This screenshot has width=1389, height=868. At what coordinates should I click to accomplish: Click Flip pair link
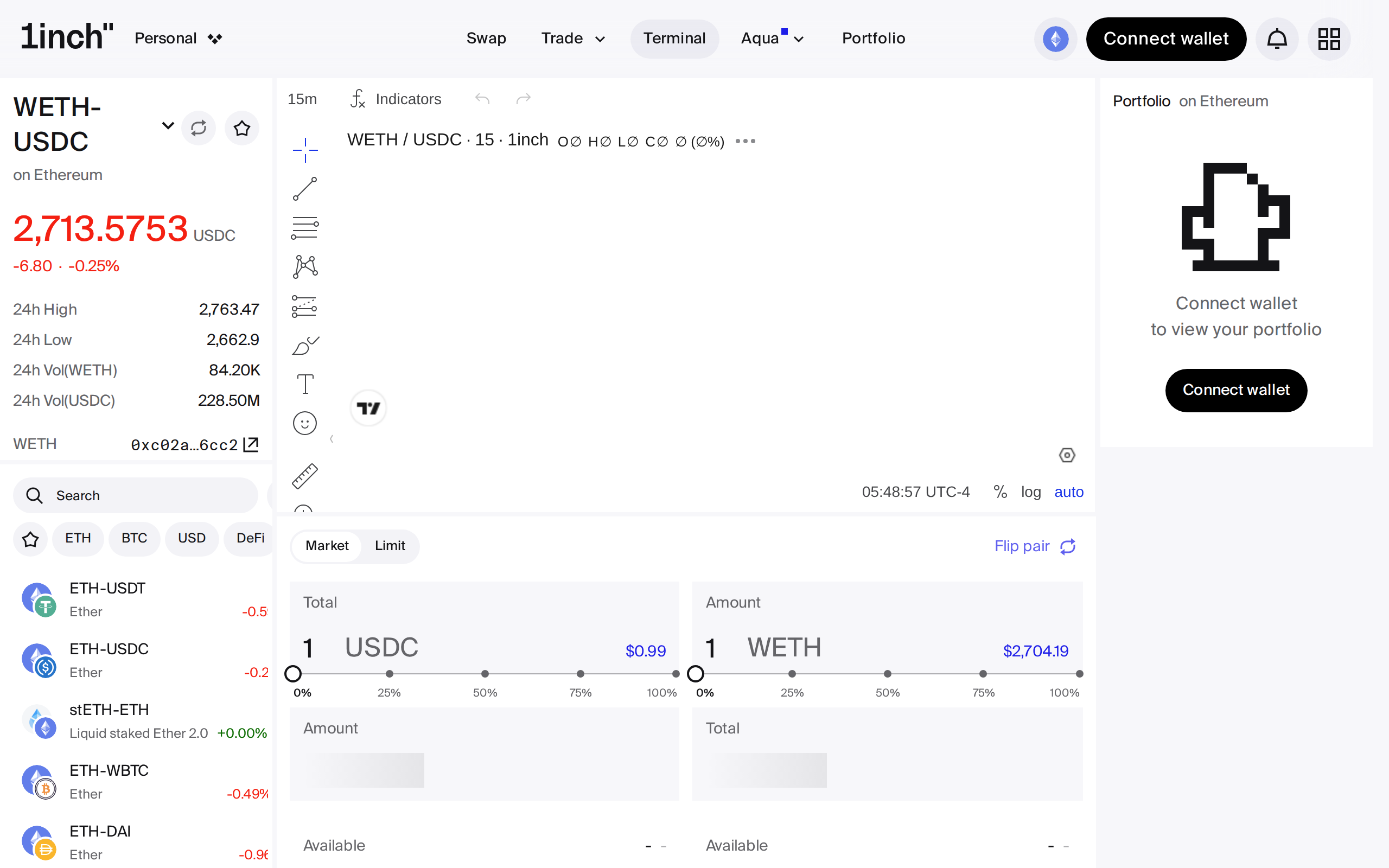click(1035, 546)
